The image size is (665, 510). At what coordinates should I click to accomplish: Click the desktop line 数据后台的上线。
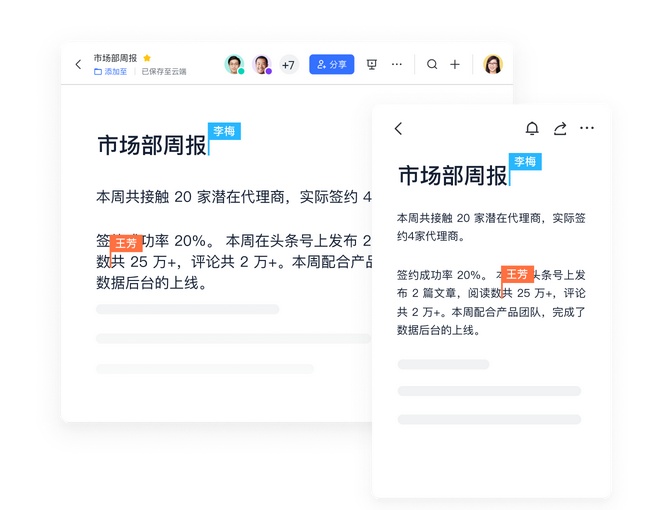[x=151, y=283]
